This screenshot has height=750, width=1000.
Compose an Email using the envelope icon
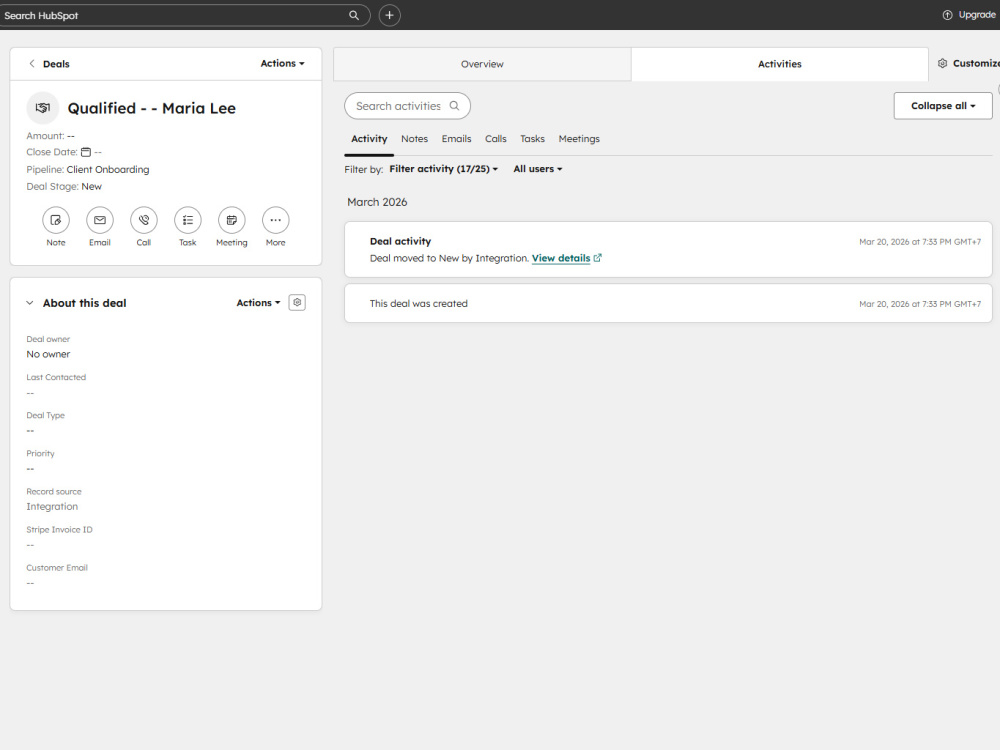point(100,220)
